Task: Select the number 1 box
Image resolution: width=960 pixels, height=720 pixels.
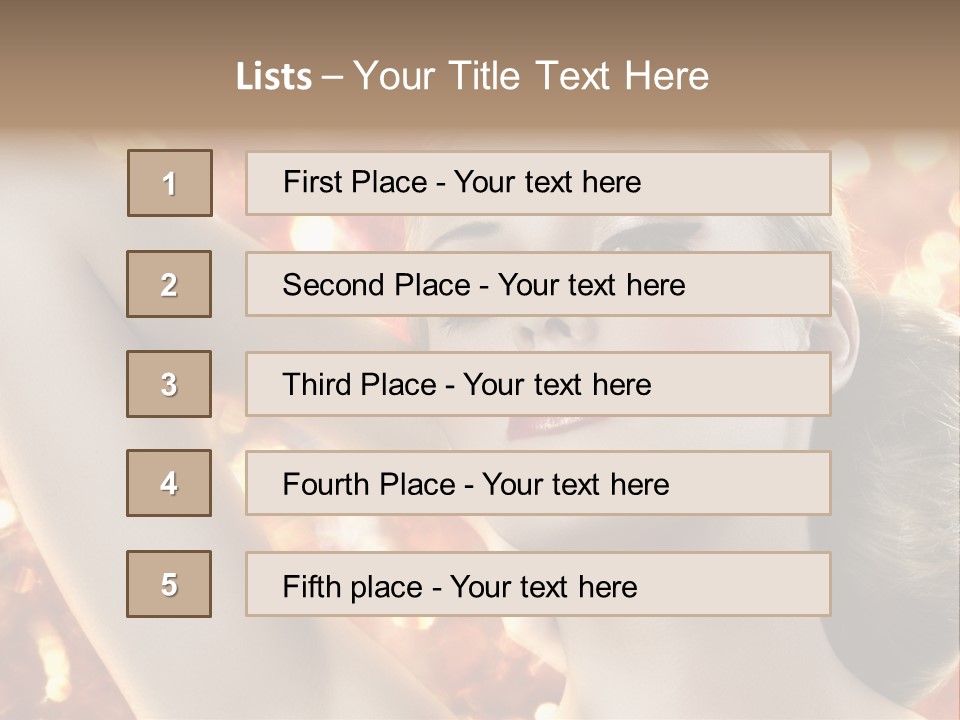Action: pos(170,183)
